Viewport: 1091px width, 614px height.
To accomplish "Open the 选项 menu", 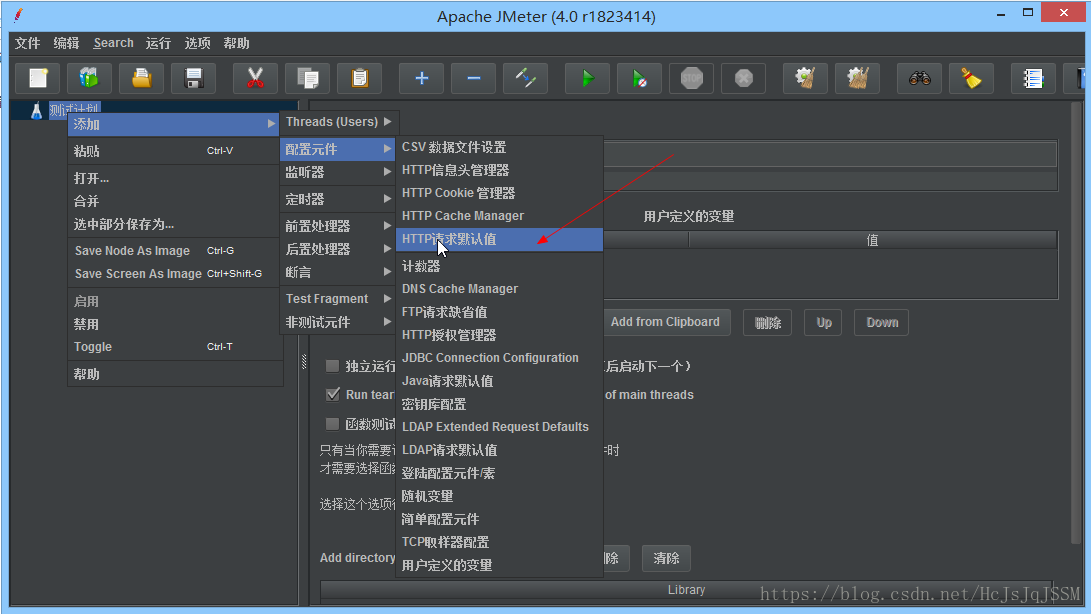I will tap(197, 43).
